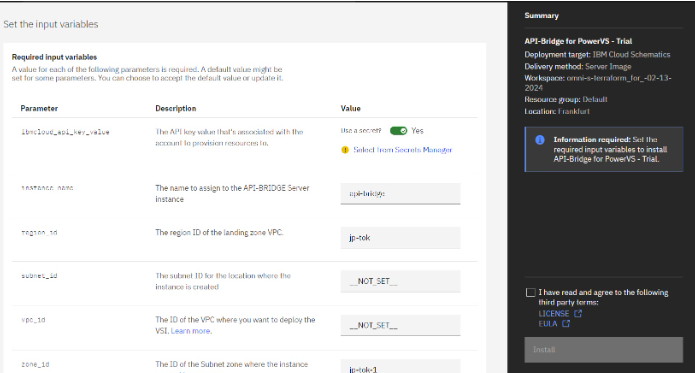Click the API-BRIDGE Server instance name description

click(232, 194)
